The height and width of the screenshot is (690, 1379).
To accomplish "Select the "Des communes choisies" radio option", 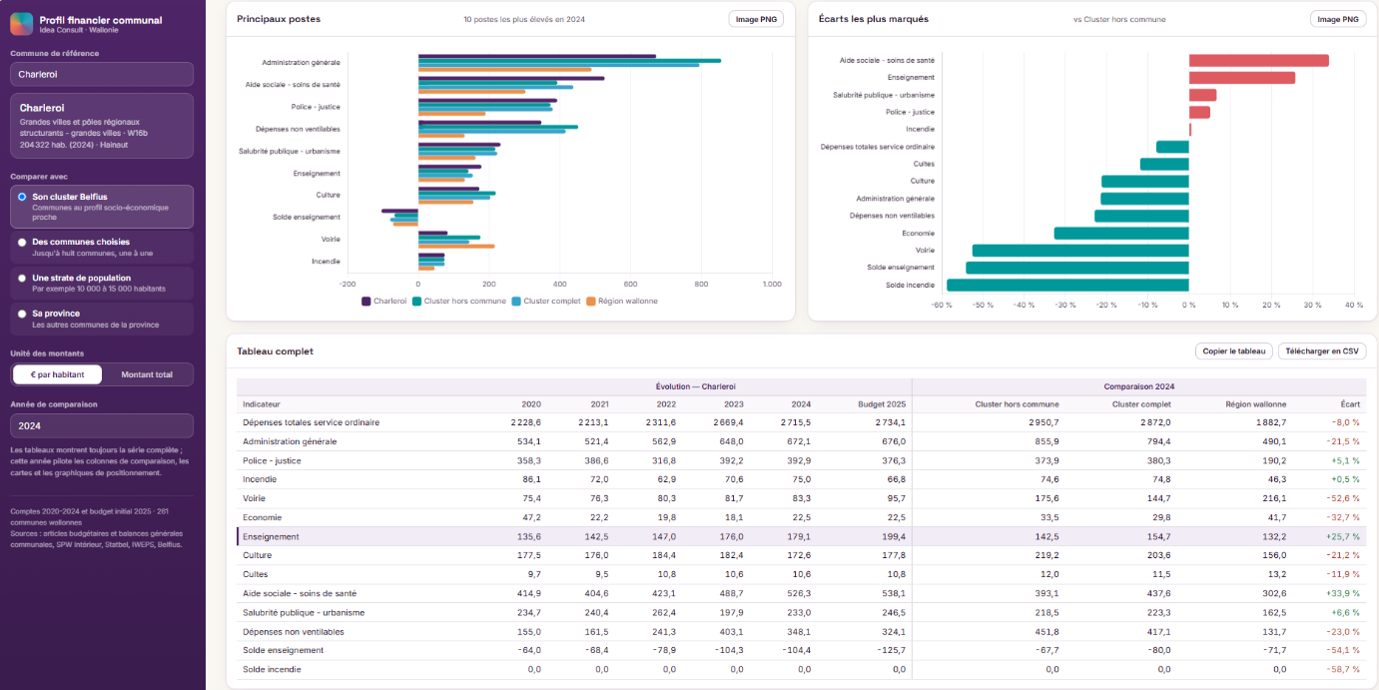I will pos(22,242).
